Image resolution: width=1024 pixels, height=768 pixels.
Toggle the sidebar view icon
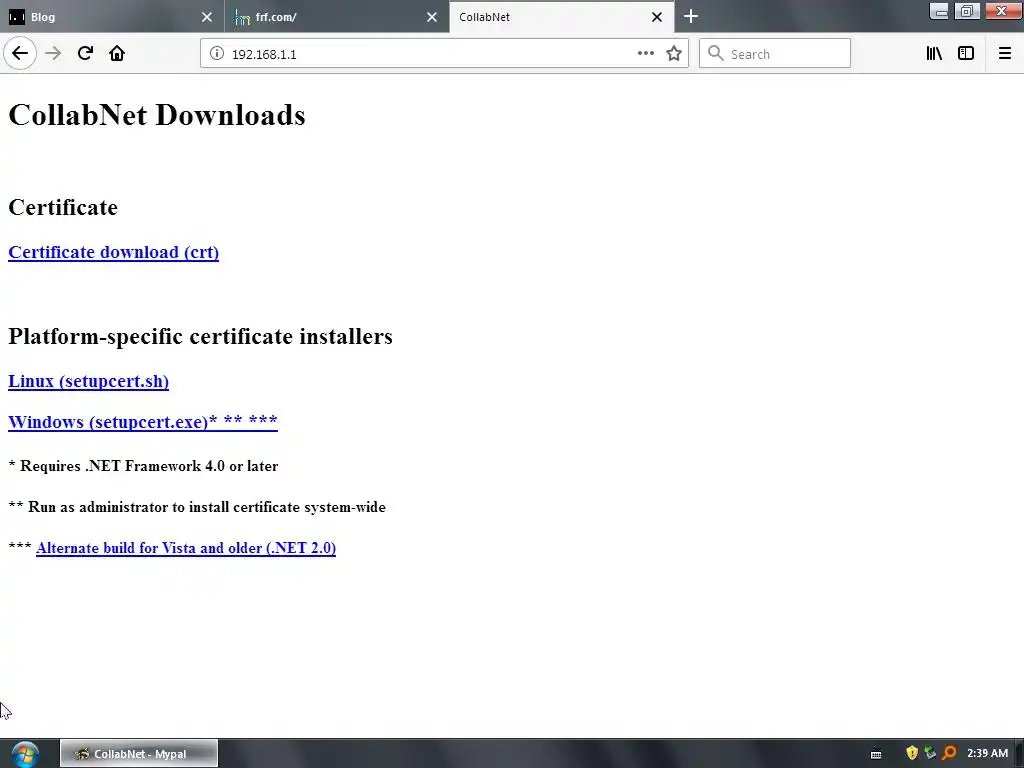click(966, 54)
